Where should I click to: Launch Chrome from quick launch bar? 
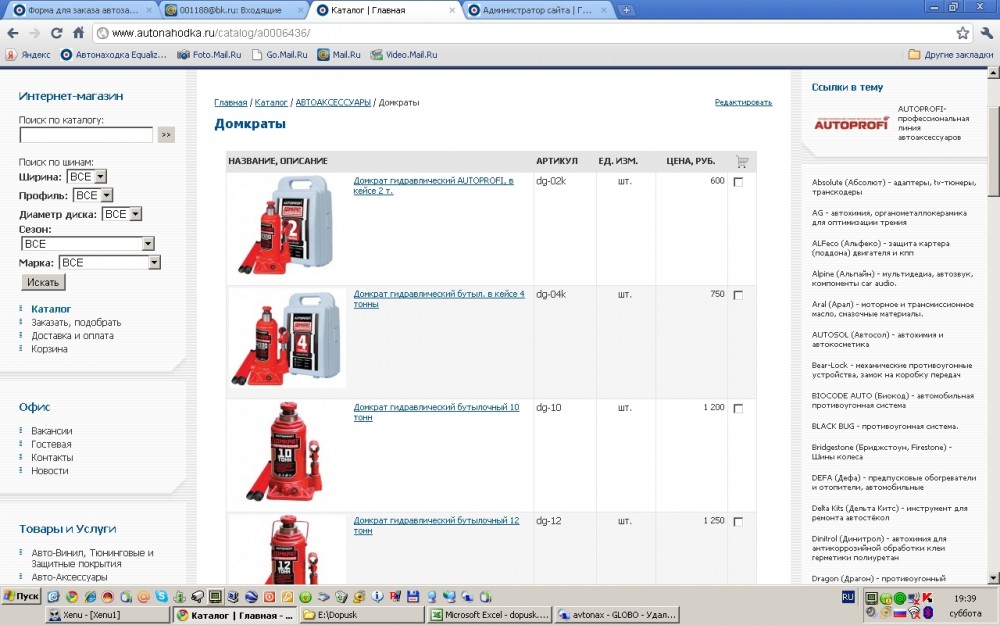click(72, 597)
